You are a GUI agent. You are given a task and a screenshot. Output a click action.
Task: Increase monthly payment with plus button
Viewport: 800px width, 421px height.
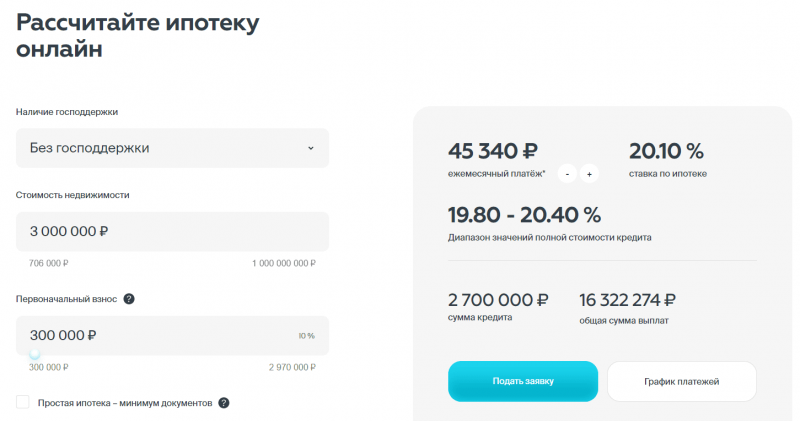pos(589,174)
